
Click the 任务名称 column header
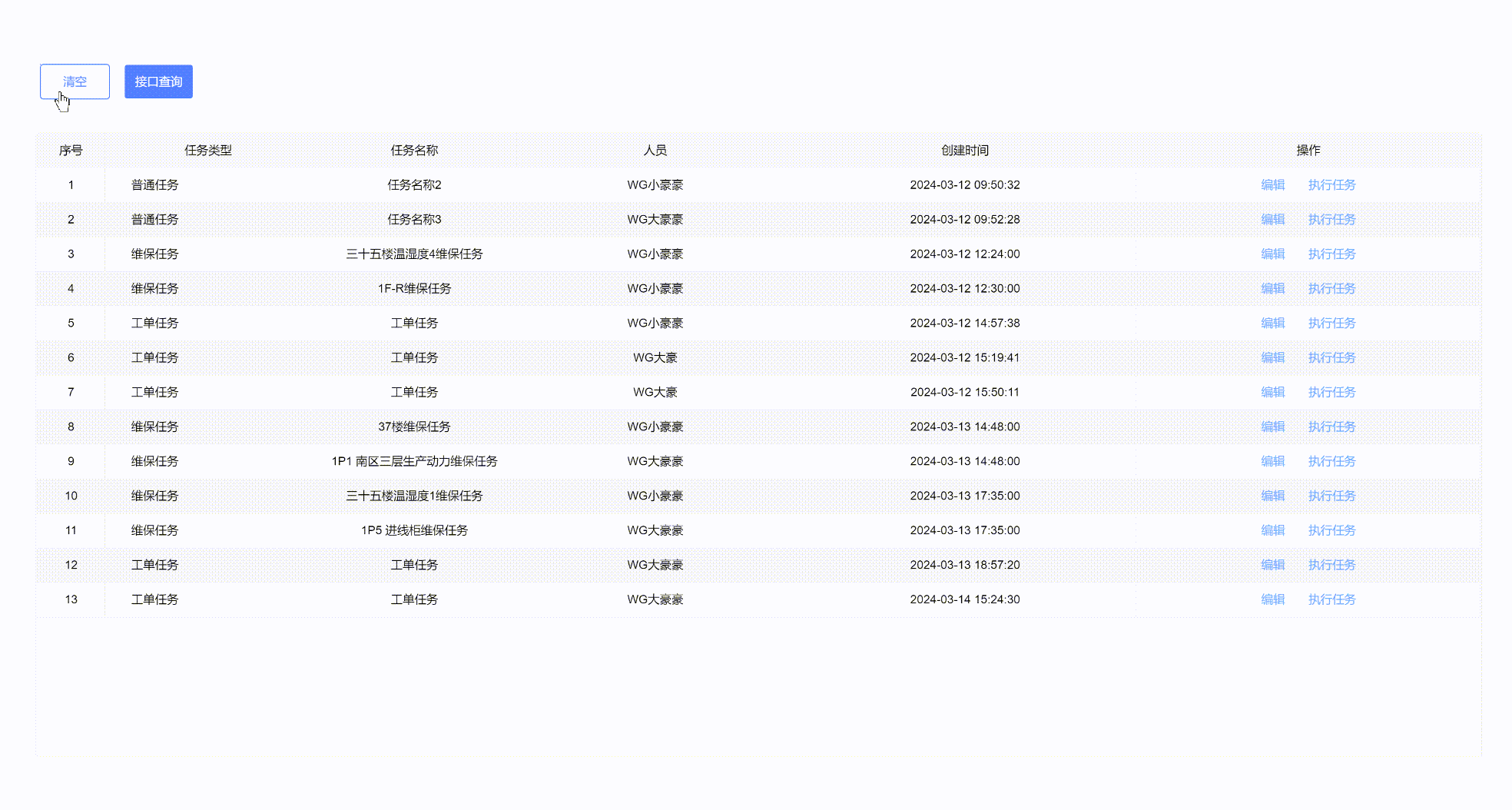(416, 151)
